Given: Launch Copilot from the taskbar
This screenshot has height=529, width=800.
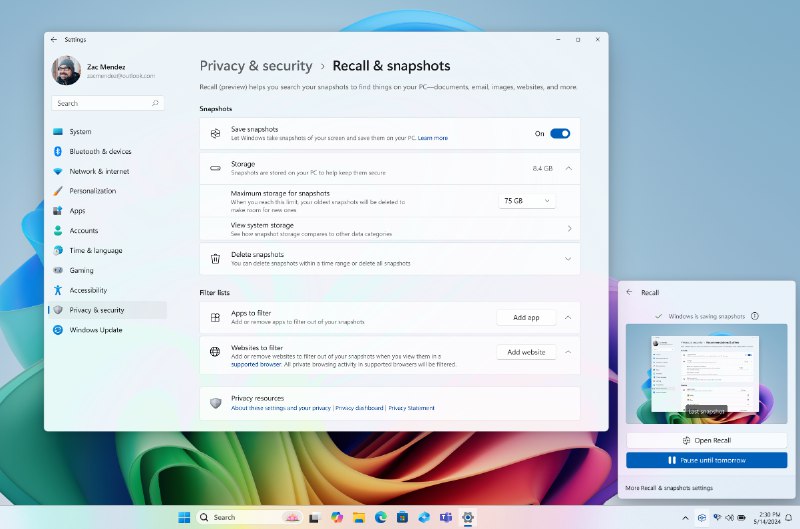Looking at the screenshot, I should [337, 517].
